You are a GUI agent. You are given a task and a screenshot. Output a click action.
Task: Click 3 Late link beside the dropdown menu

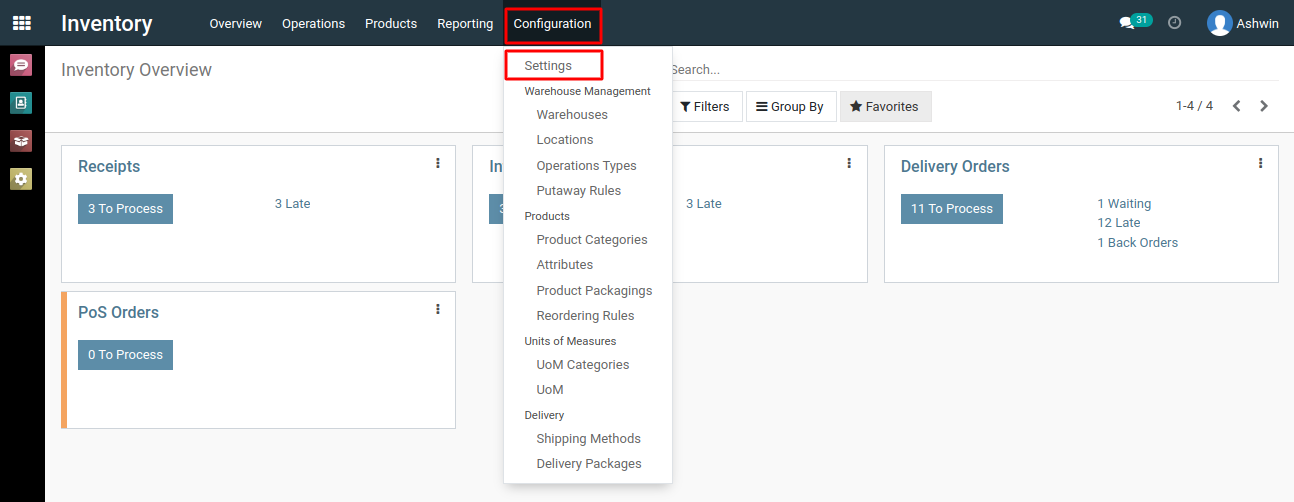point(704,204)
